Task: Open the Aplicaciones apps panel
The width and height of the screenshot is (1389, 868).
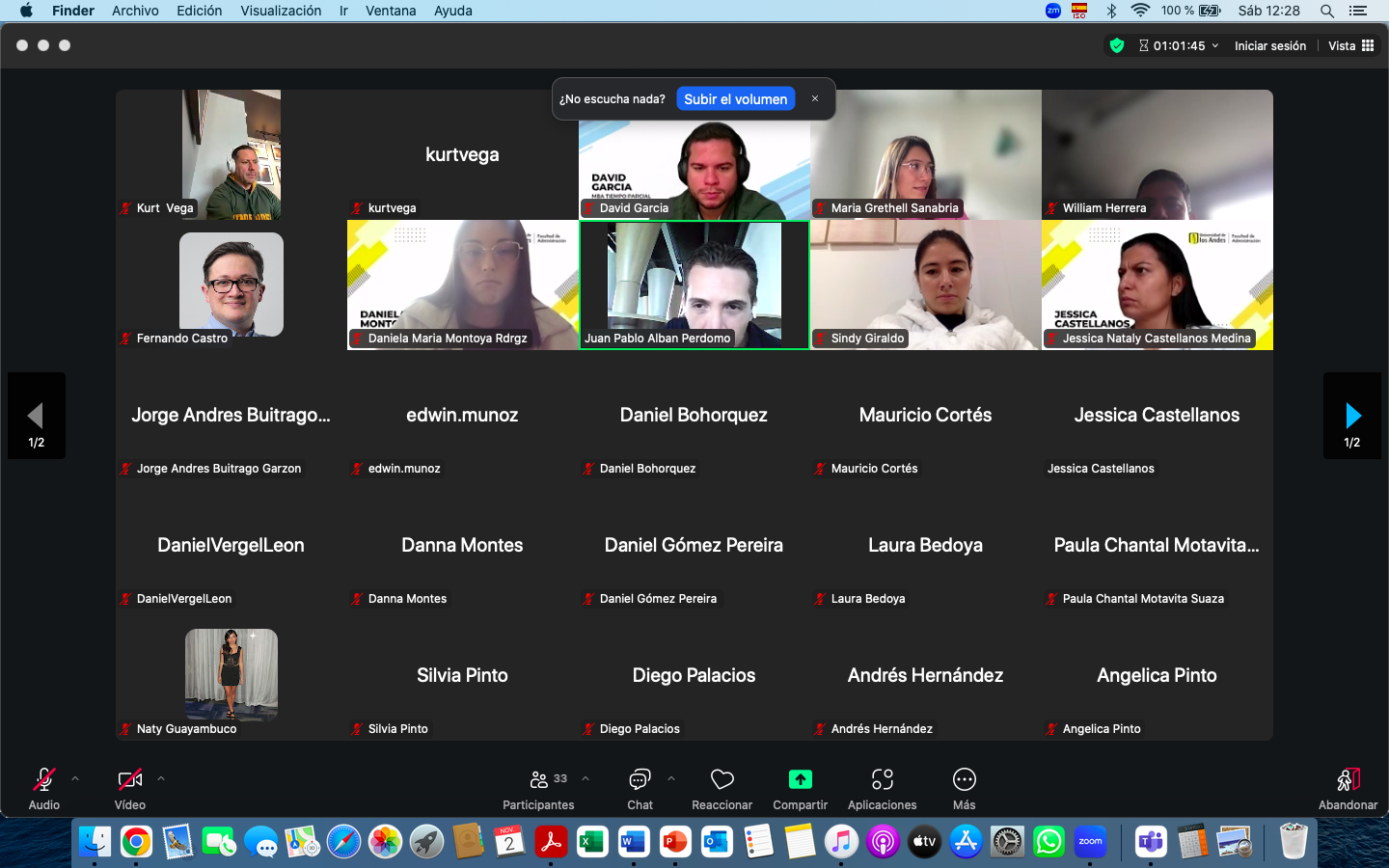Action: point(882,789)
